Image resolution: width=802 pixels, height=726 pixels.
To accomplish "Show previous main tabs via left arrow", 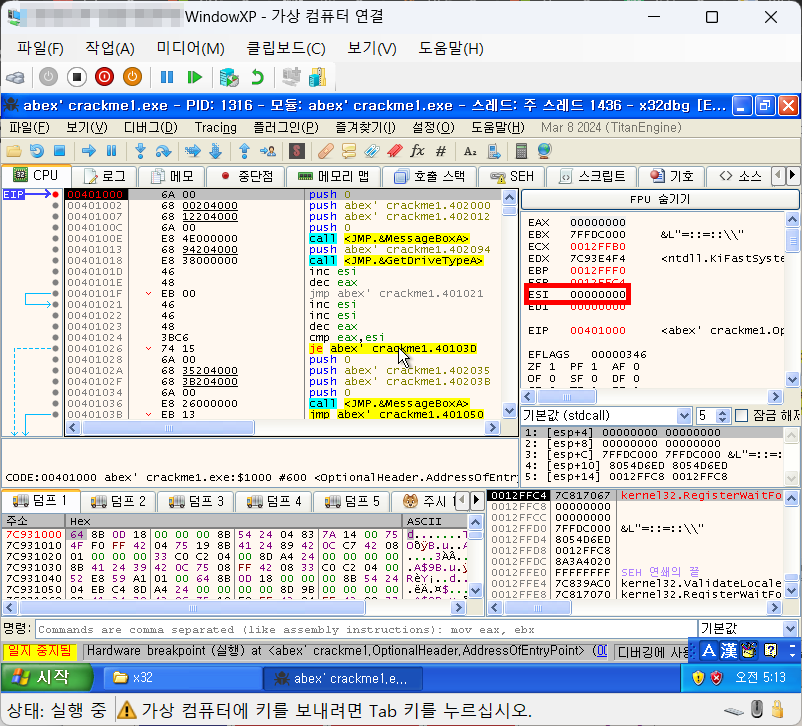I will point(778,176).
